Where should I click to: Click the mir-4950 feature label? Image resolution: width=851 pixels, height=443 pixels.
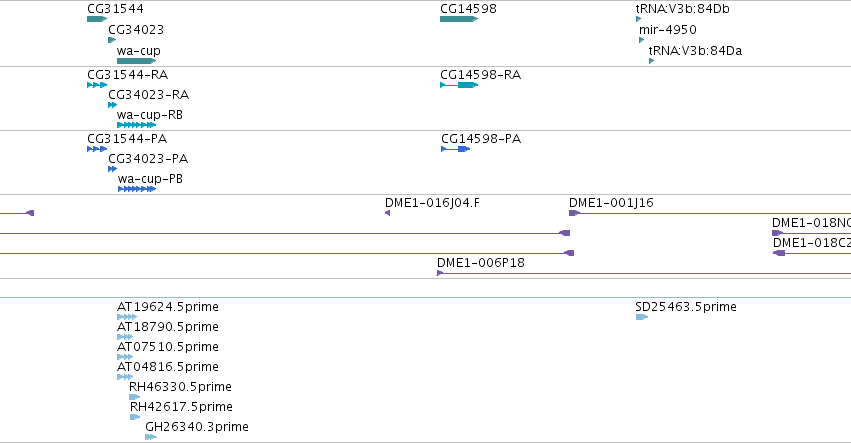pyautogui.click(x=668, y=30)
